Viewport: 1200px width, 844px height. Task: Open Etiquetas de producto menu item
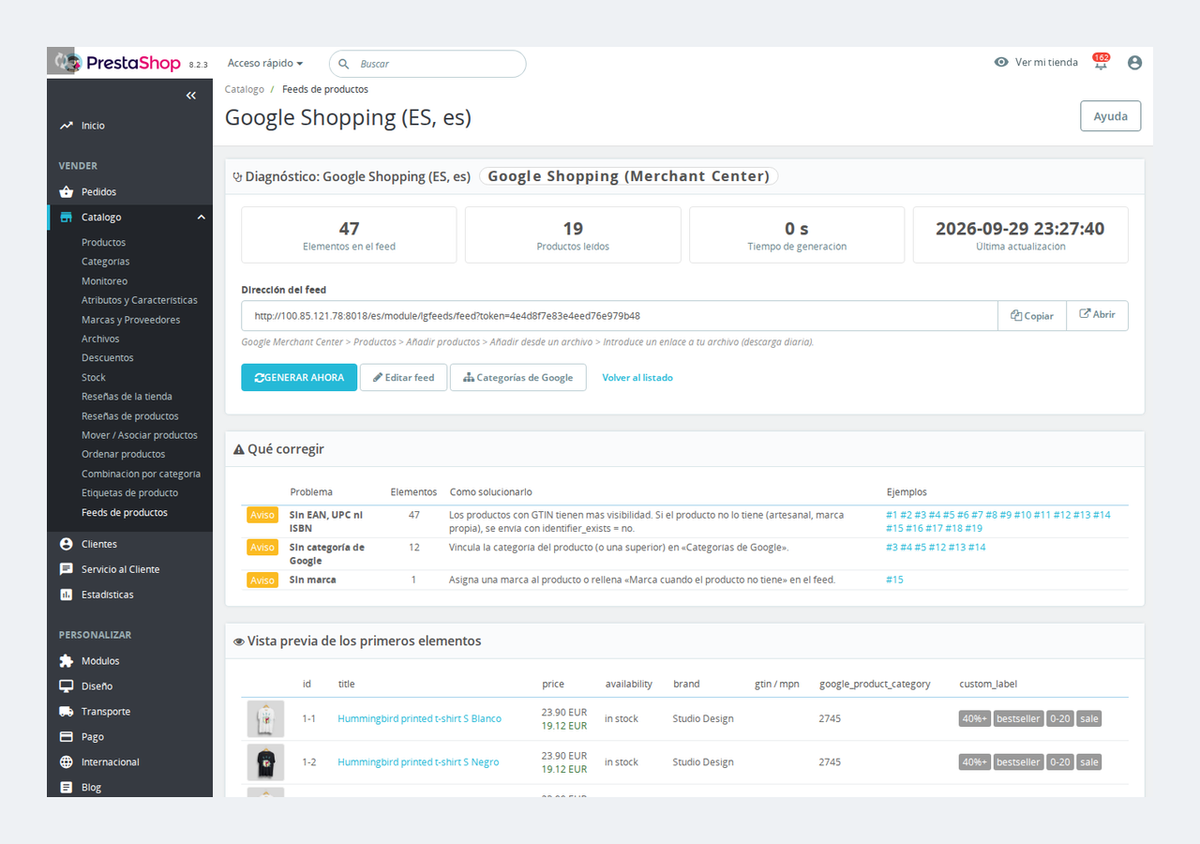tap(130, 492)
